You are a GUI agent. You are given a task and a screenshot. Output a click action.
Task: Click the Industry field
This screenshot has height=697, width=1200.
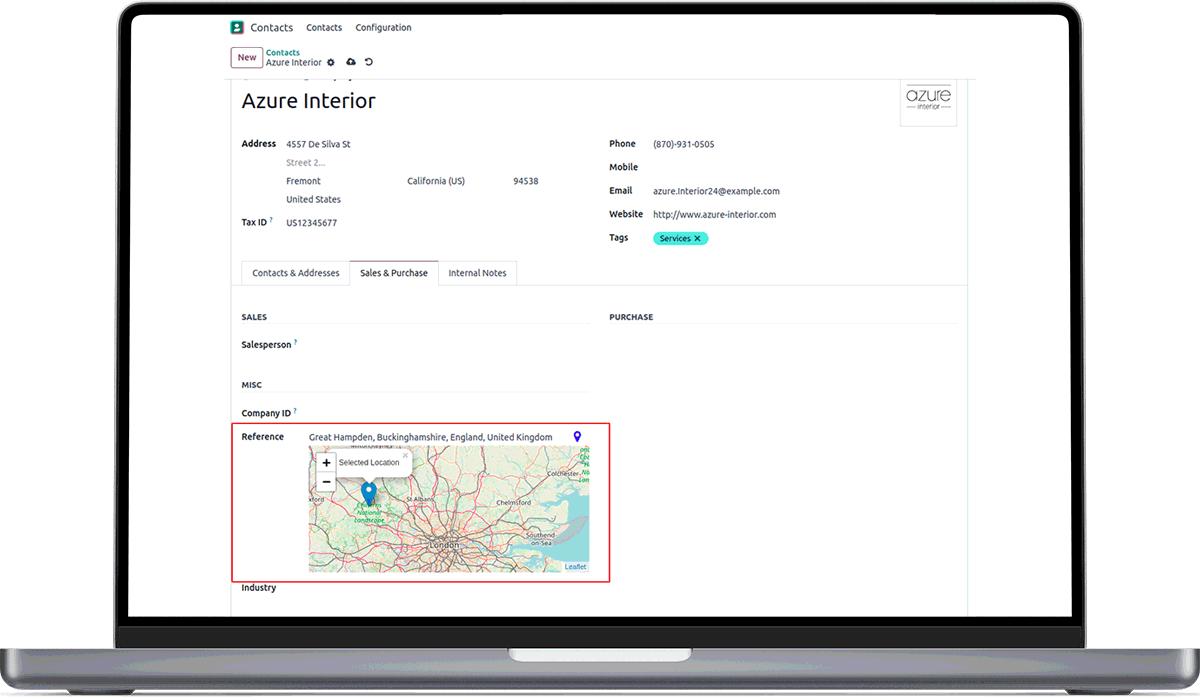450,588
